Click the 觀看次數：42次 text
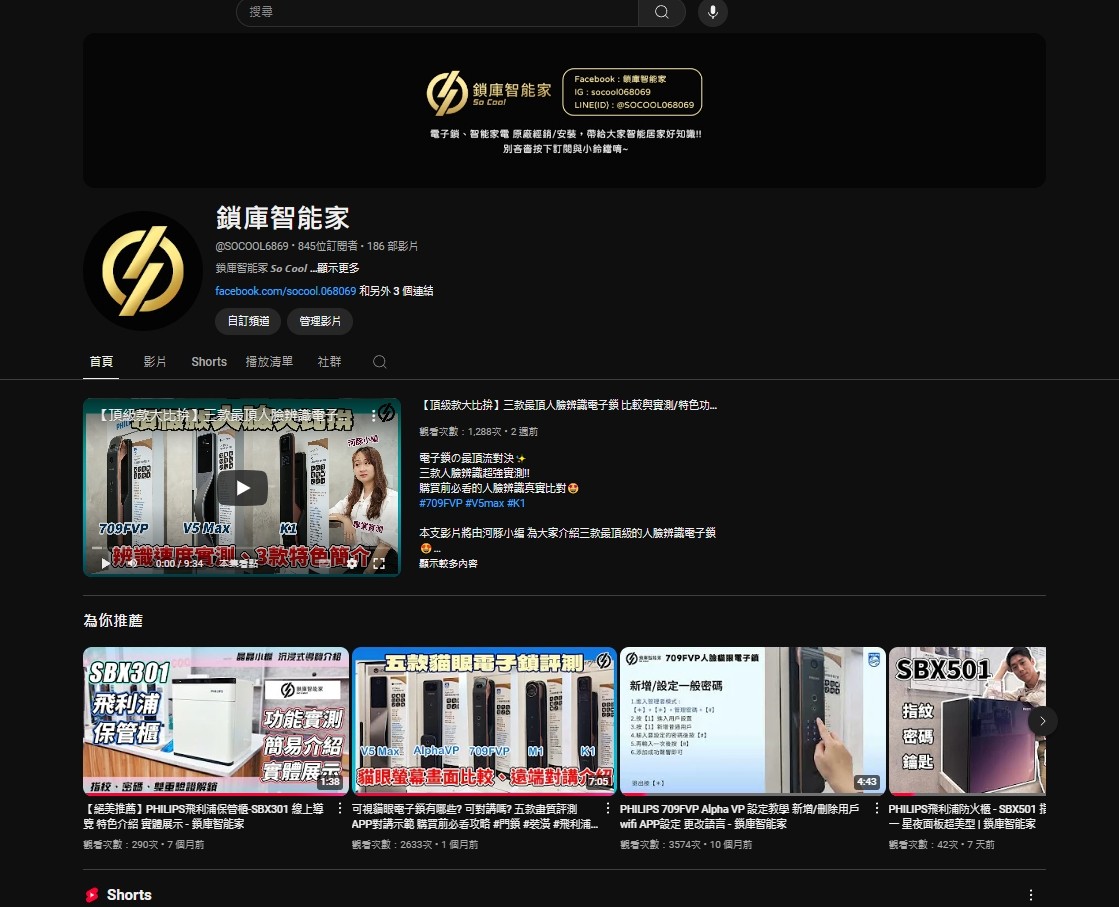Viewport: 1119px width, 907px height. click(923, 845)
